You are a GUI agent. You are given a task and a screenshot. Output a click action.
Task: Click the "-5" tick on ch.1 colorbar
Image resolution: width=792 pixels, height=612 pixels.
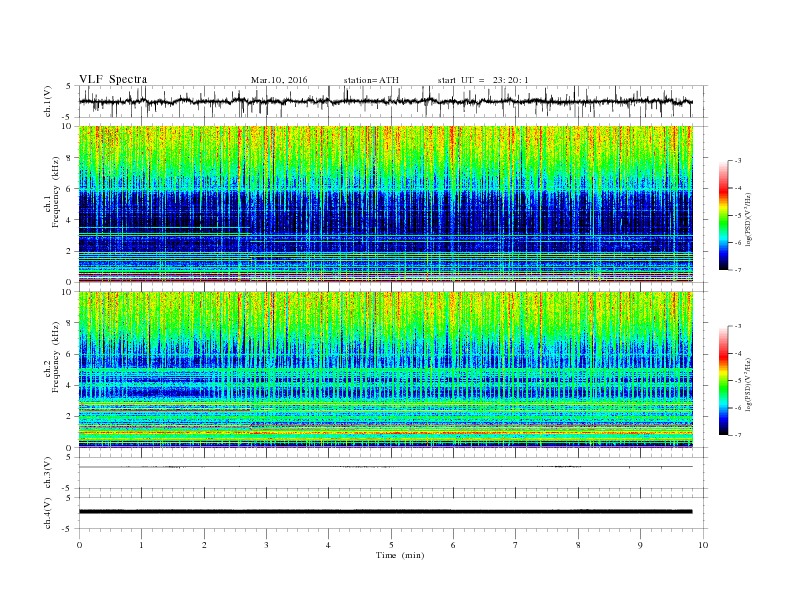tap(737, 215)
